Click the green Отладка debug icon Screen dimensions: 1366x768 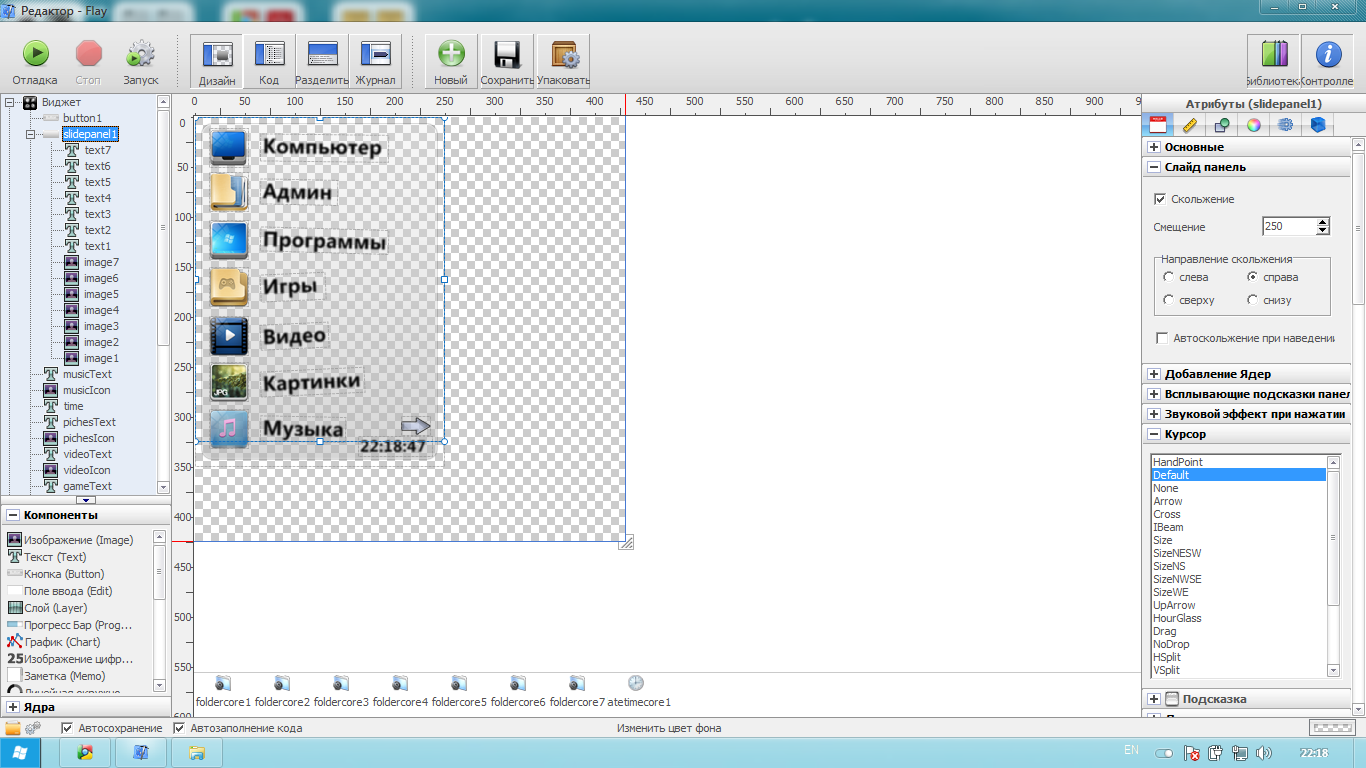click(x=35, y=55)
